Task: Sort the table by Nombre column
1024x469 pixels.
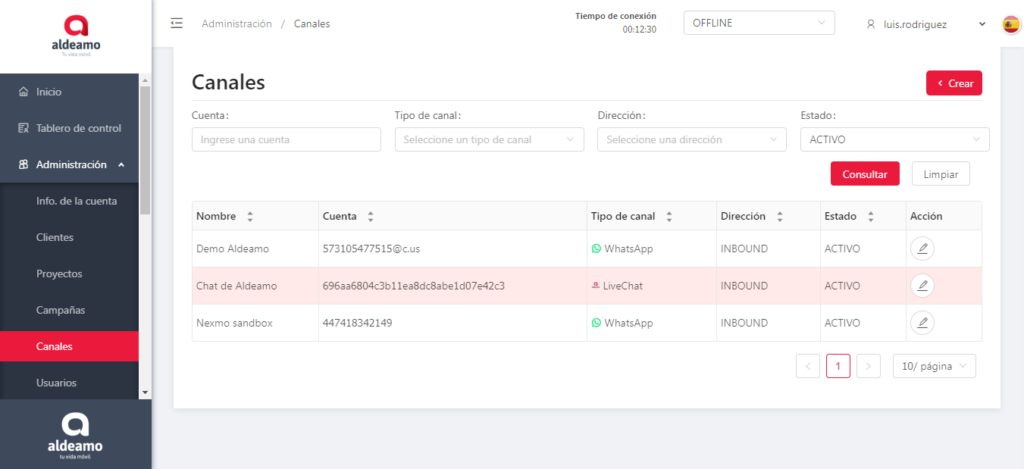Action: [250, 216]
